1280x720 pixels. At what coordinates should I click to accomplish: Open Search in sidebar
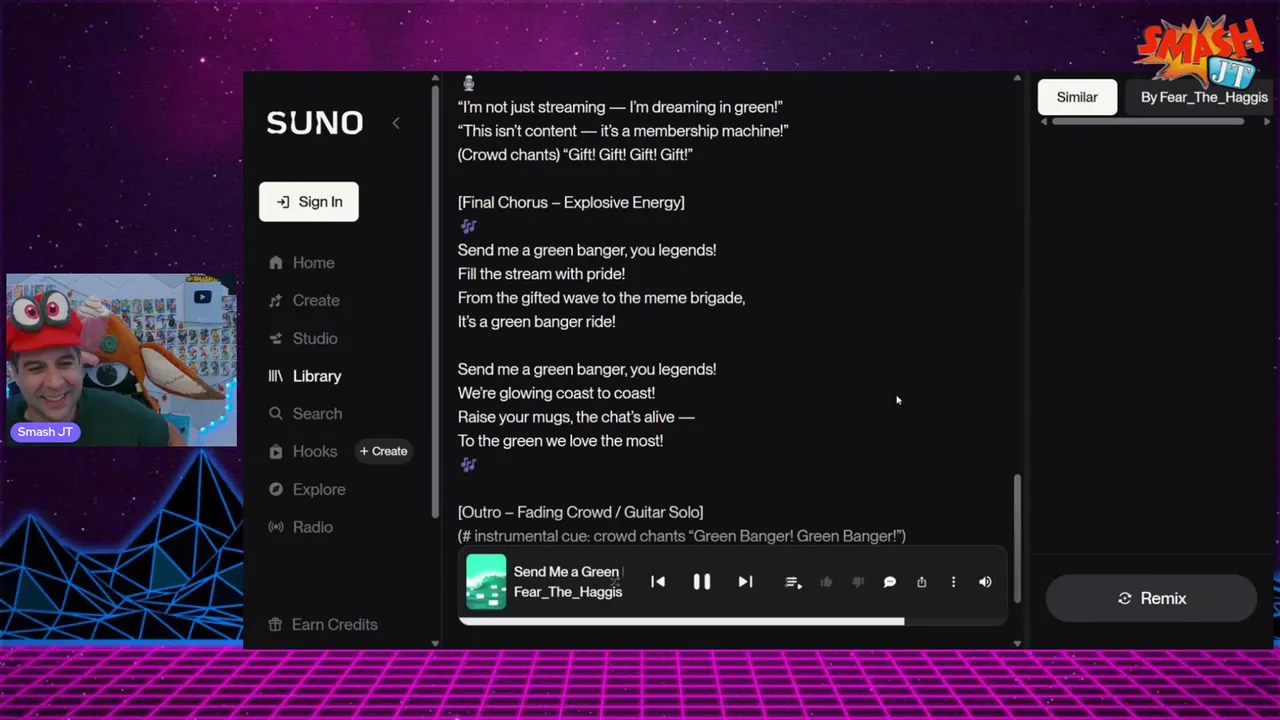(317, 414)
